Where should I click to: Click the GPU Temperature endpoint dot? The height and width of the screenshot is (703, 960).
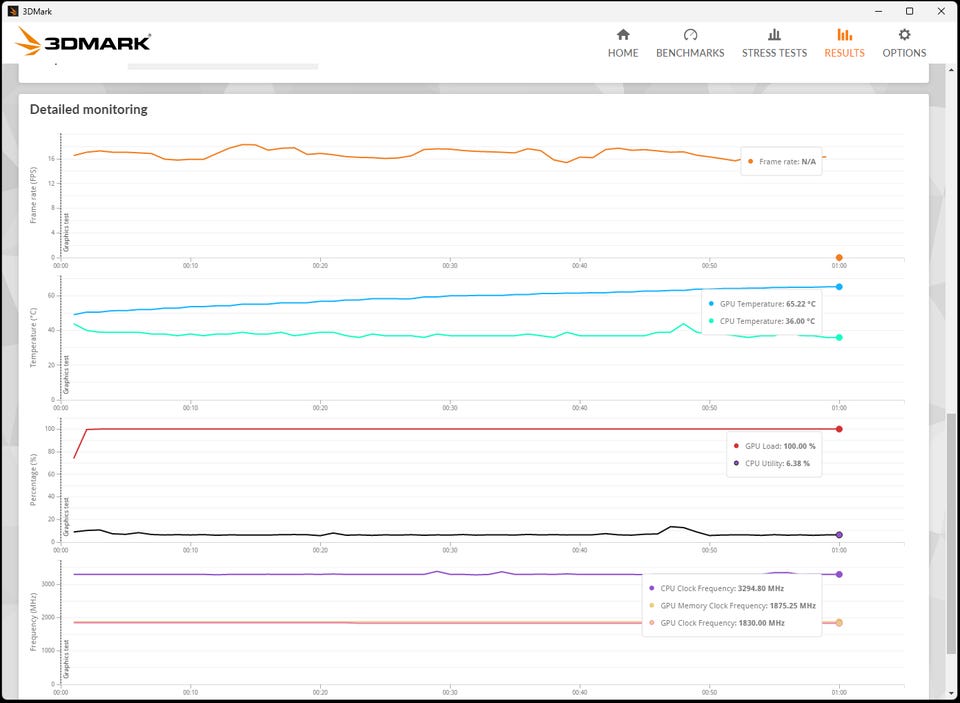[839, 287]
